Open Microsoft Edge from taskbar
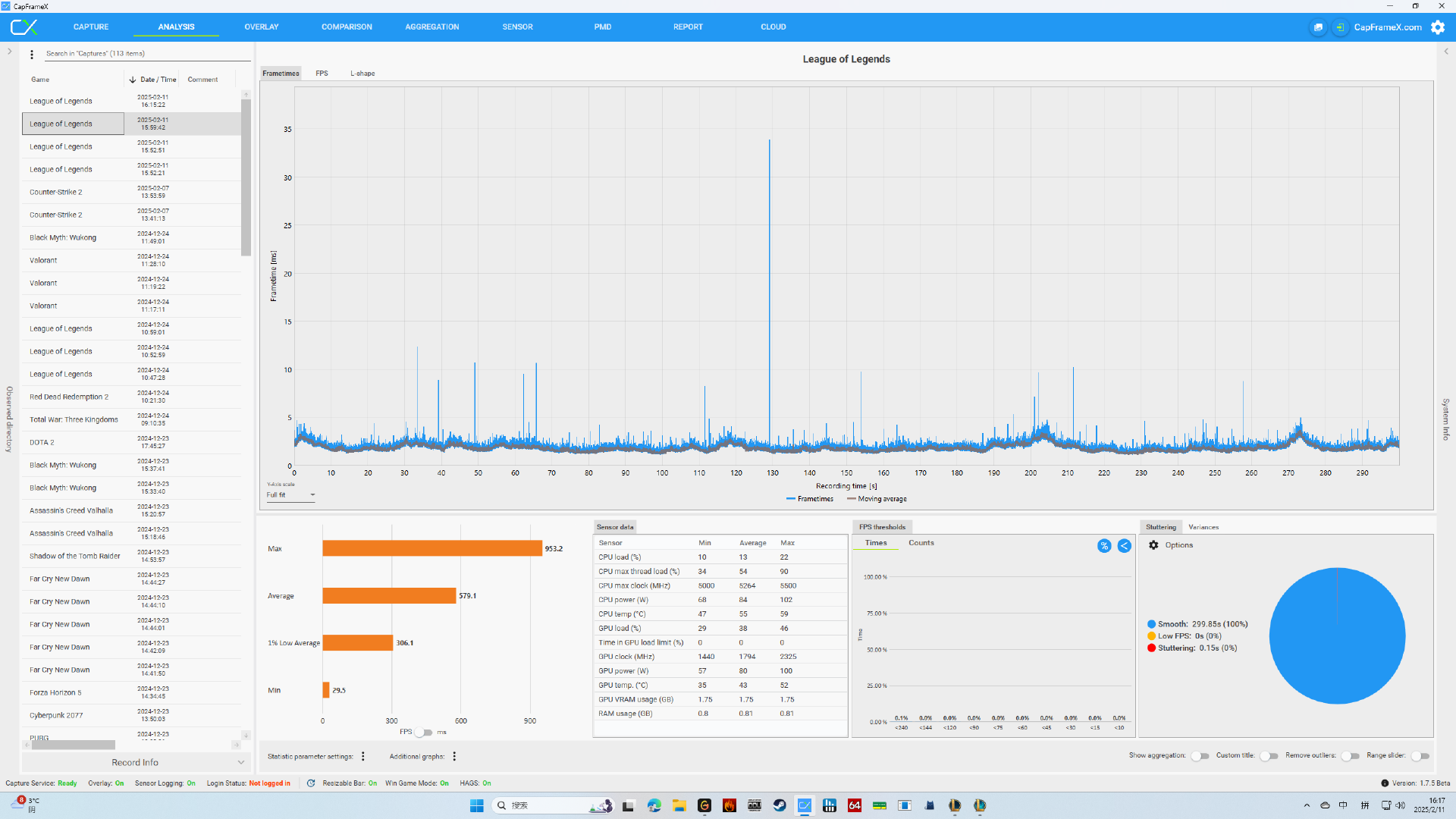Viewport: 1456px width, 819px height. [x=654, y=805]
